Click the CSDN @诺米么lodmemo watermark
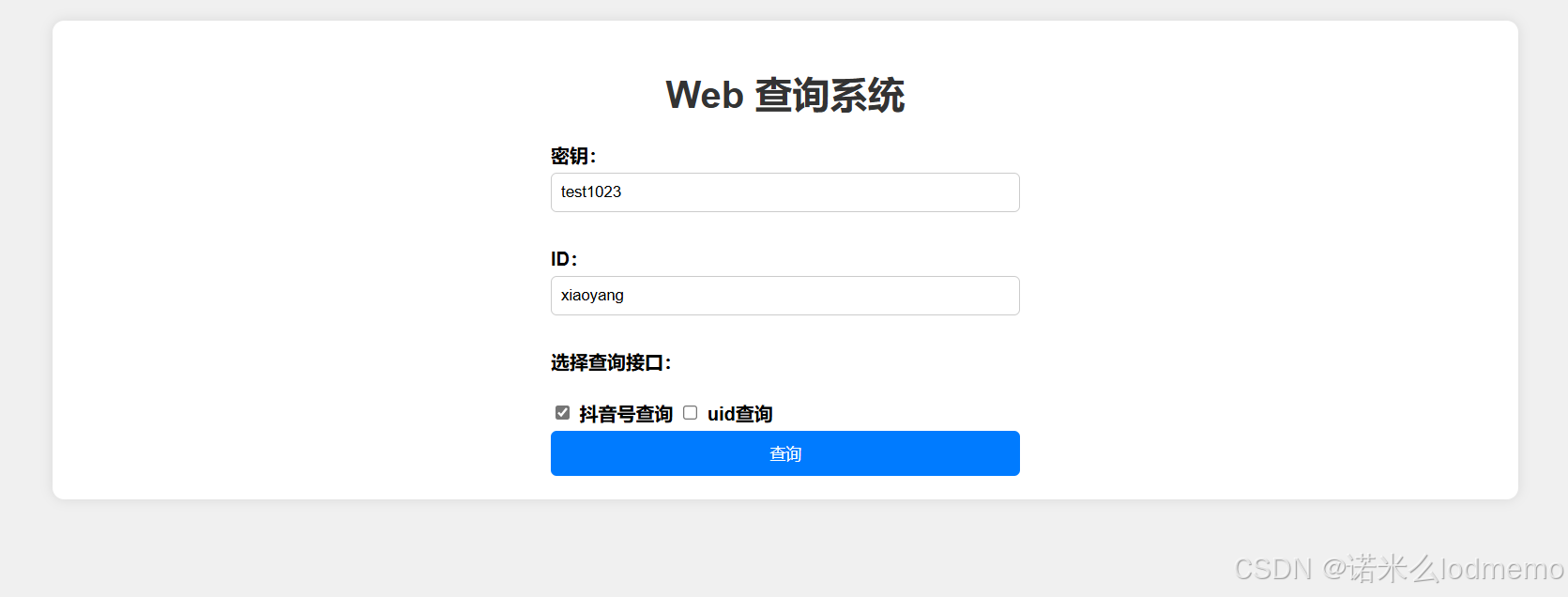Image resolution: width=1568 pixels, height=597 pixels. 1398,569
